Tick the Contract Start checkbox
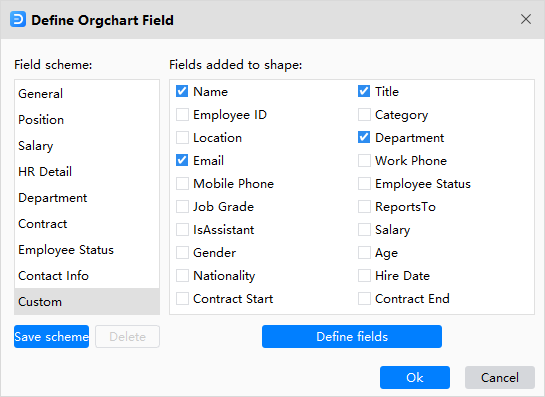 coord(182,298)
